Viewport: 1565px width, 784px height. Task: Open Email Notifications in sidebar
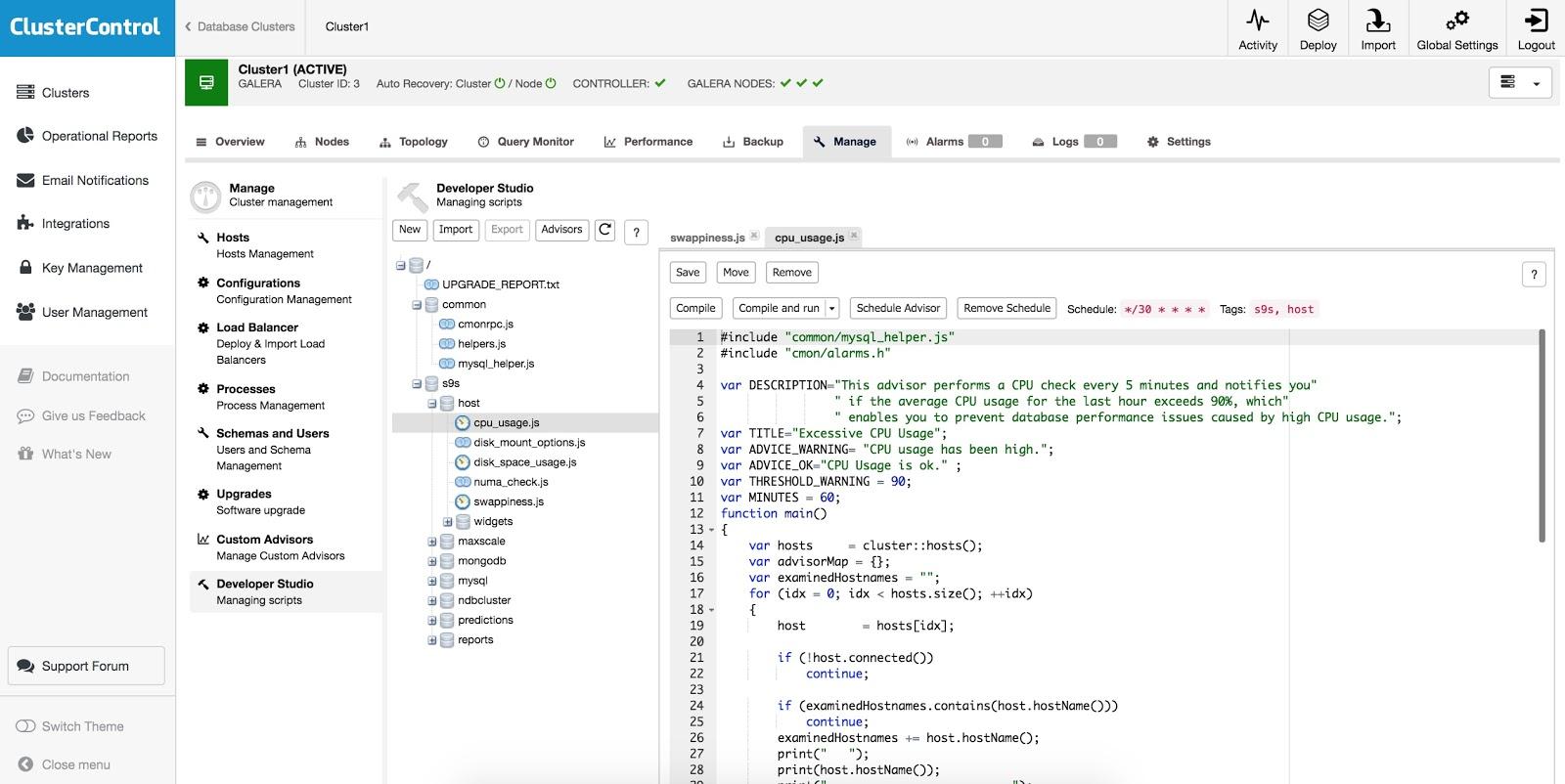[95, 180]
